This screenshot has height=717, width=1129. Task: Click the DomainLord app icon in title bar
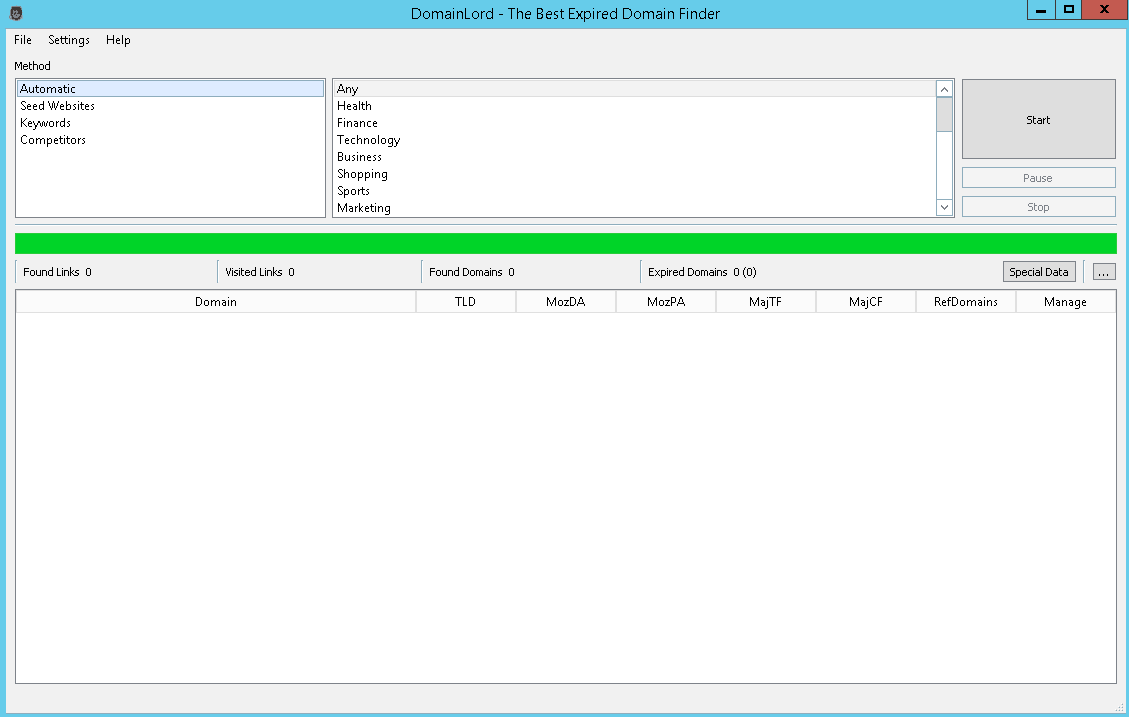(16, 13)
